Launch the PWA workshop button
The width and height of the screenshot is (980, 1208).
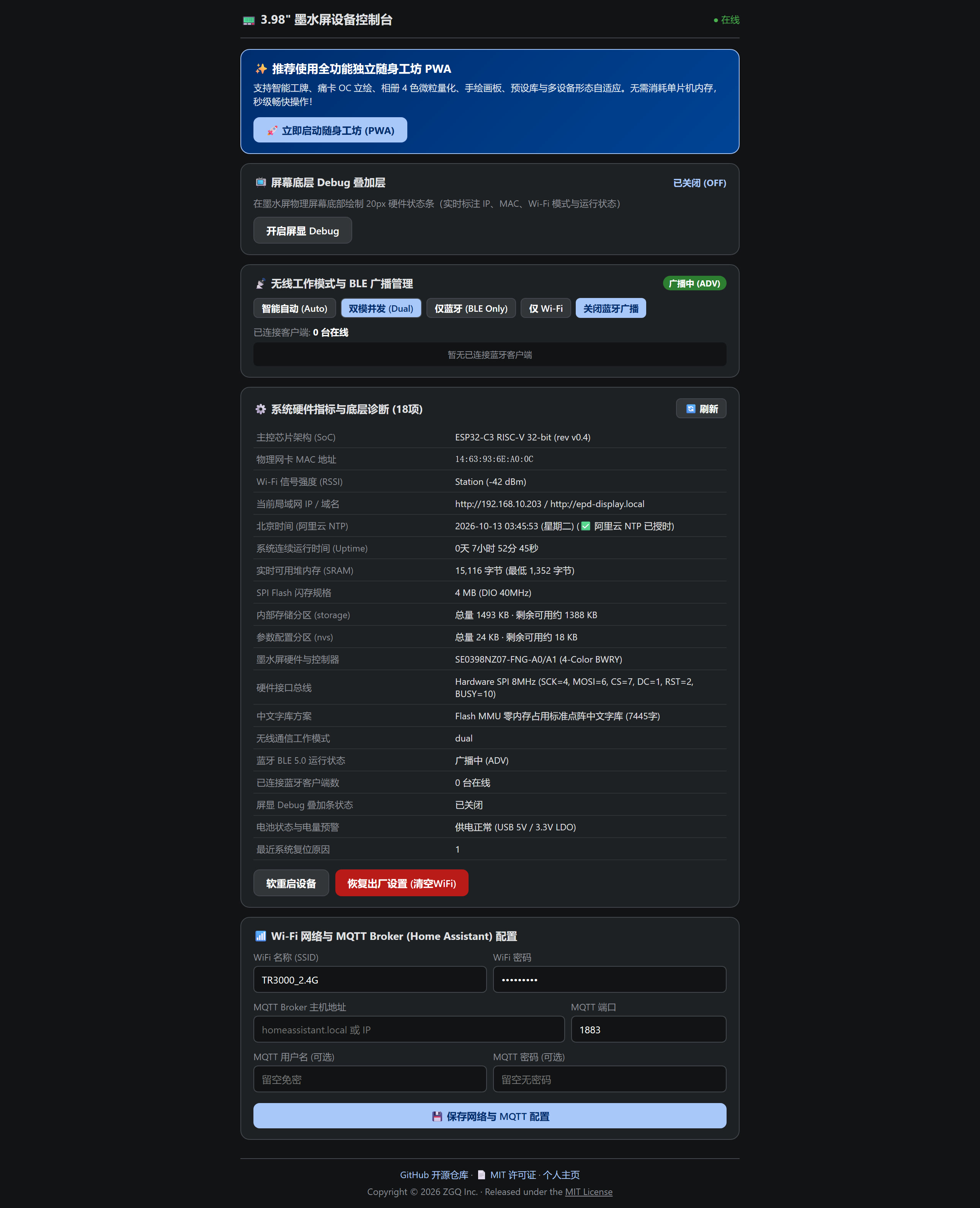tap(330, 130)
